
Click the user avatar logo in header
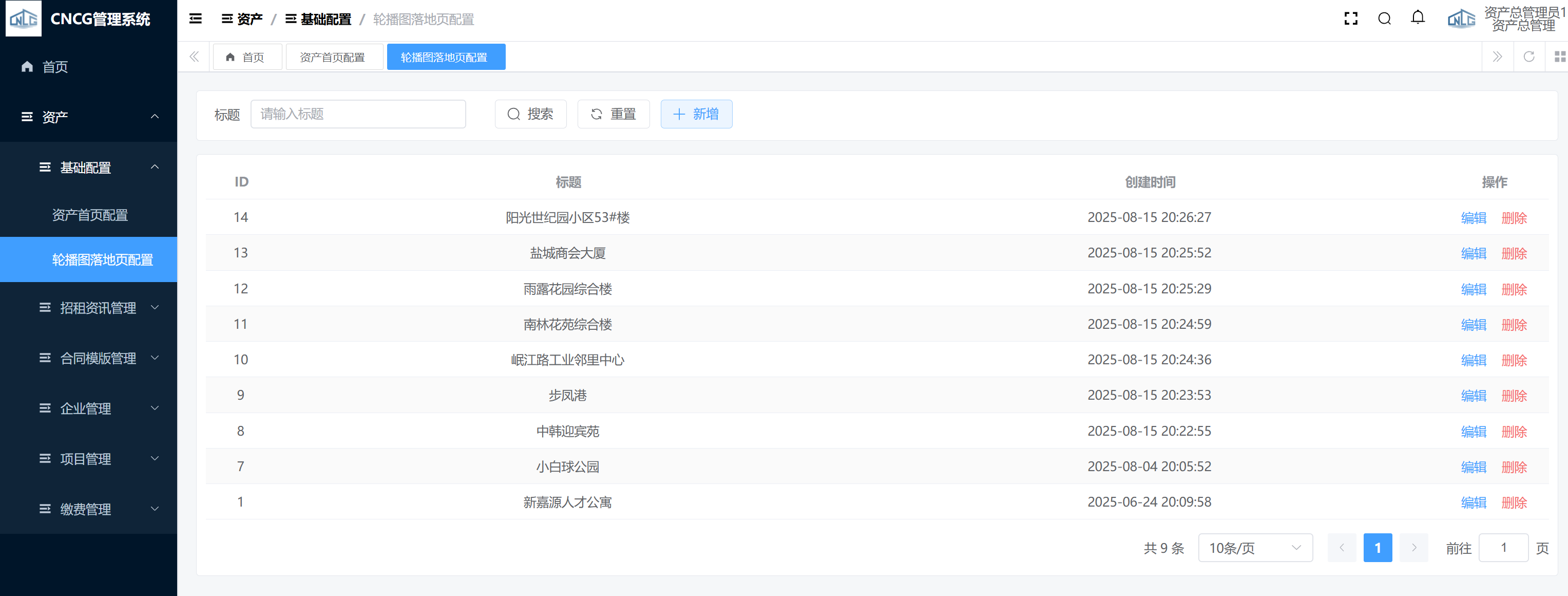[1461, 19]
